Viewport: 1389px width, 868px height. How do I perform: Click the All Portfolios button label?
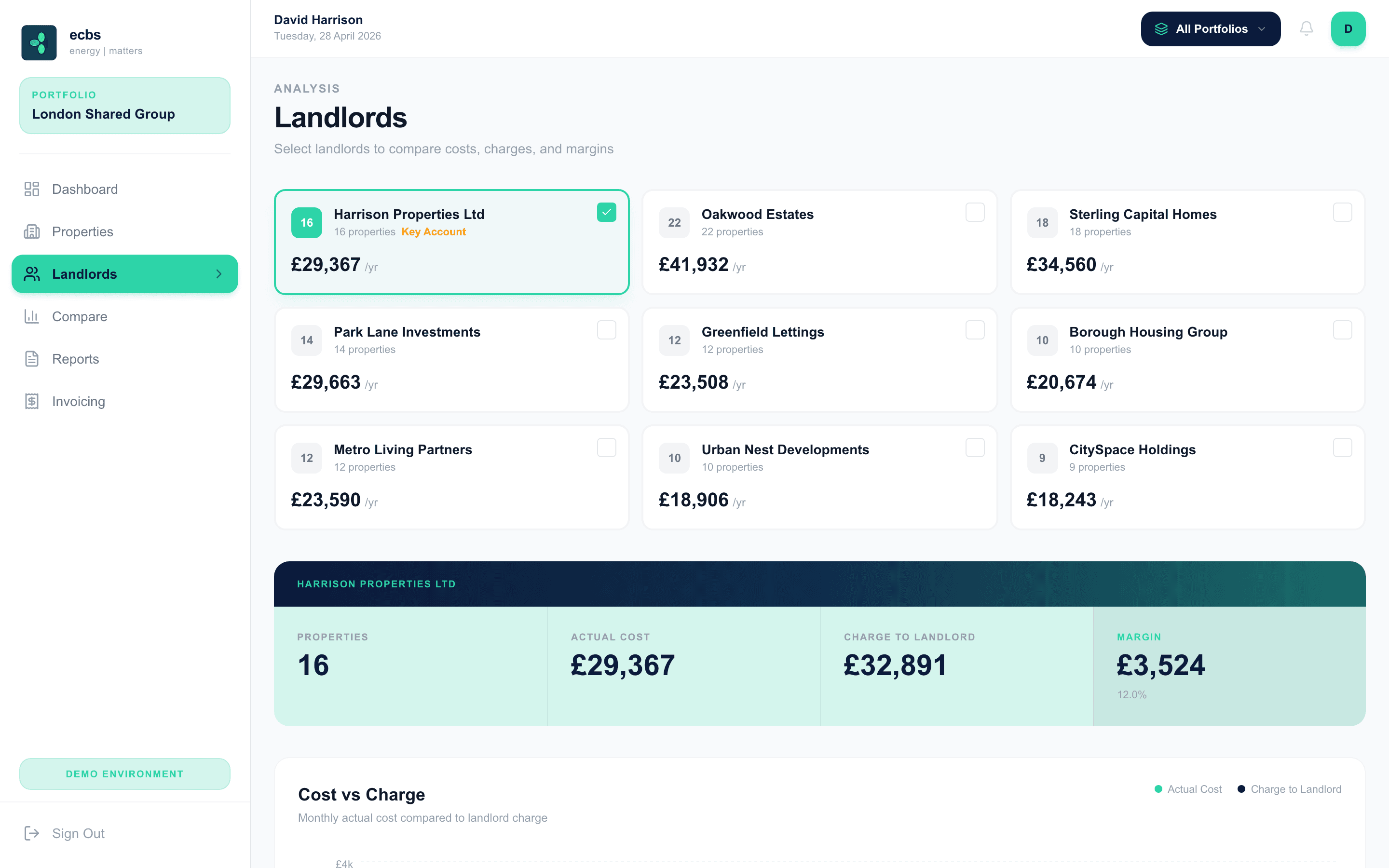pos(1212,29)
